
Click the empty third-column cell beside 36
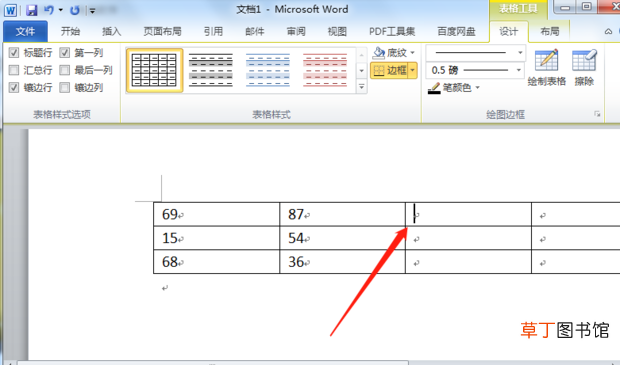[468, 261]
